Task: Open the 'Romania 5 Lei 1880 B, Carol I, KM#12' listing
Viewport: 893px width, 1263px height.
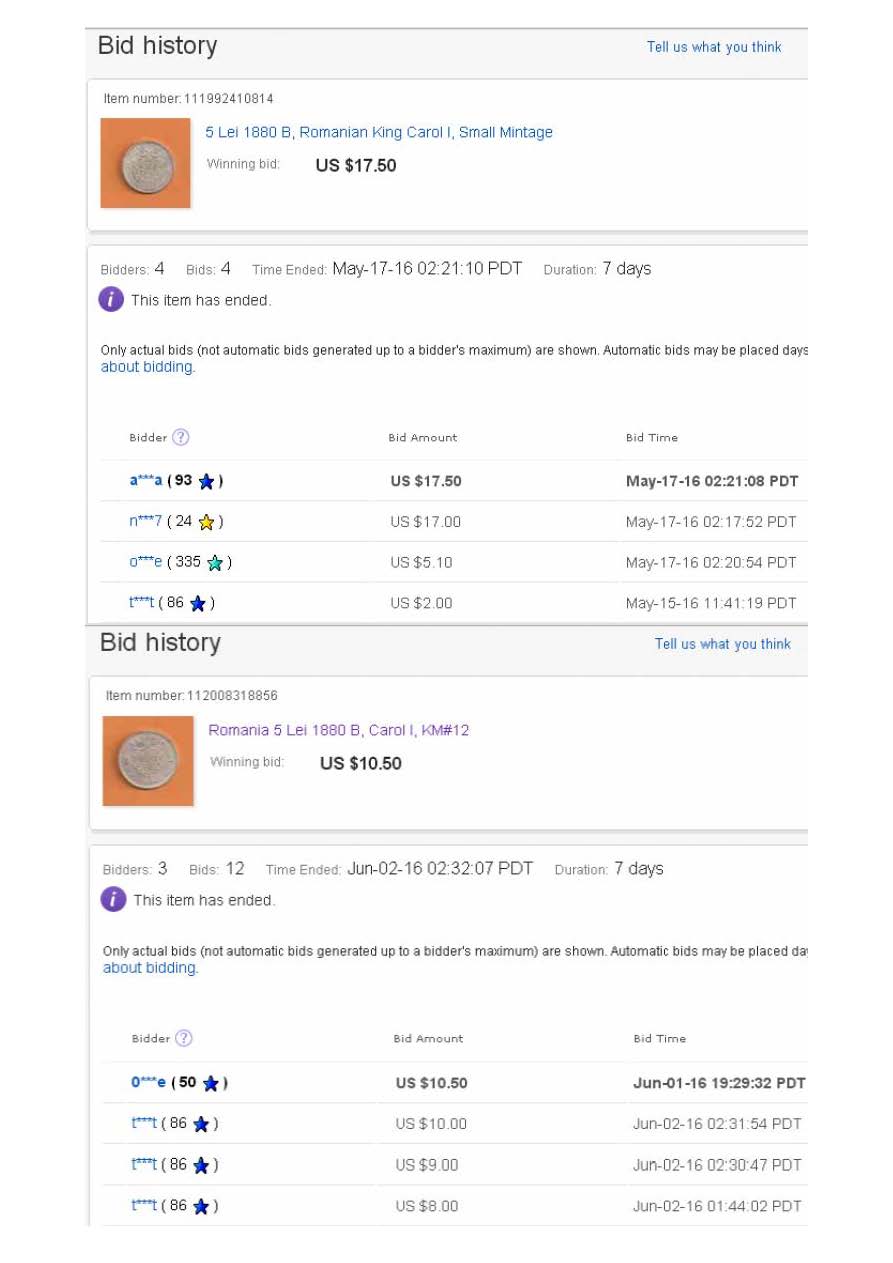Action: (x=338, y=730)
